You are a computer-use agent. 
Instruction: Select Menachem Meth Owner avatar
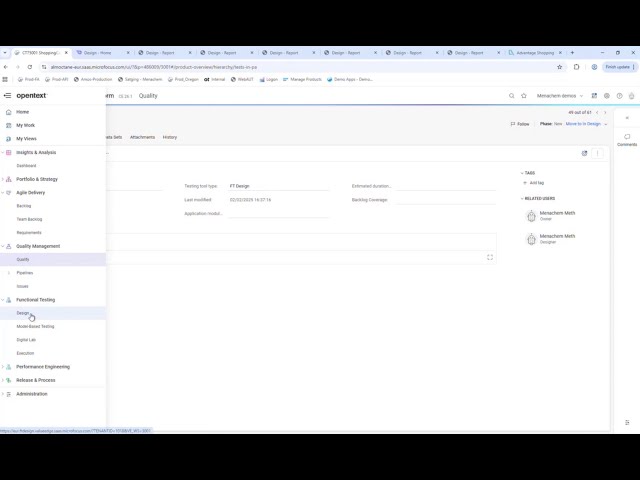tap(531, 216)
